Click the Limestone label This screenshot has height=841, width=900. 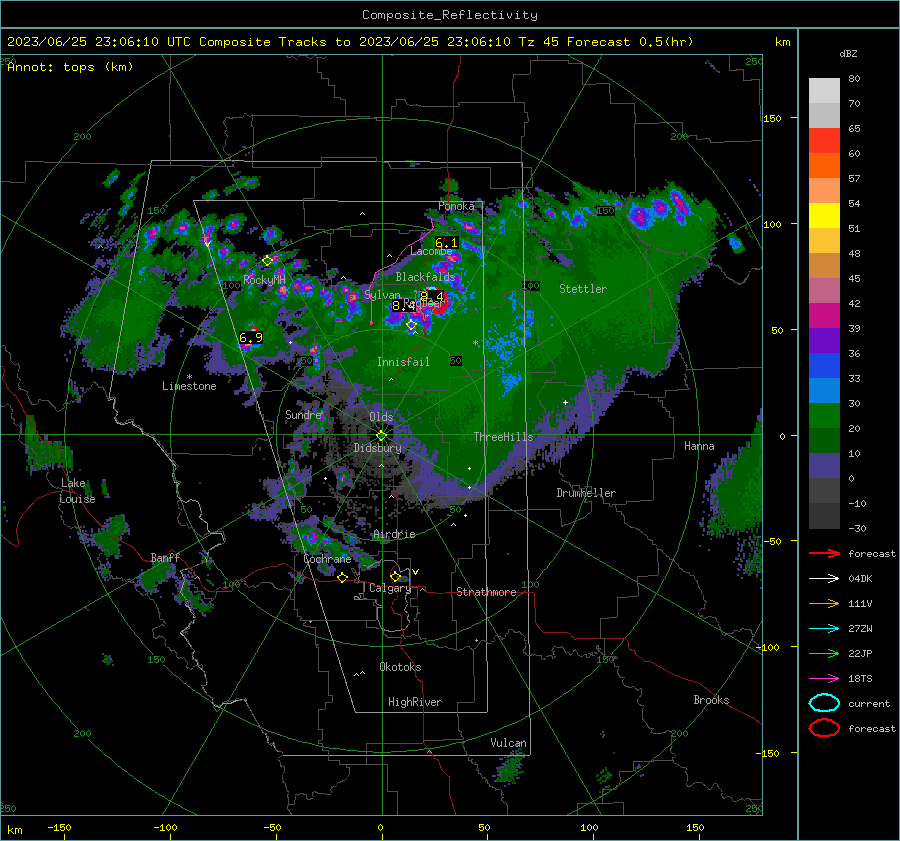click(189, 386)
